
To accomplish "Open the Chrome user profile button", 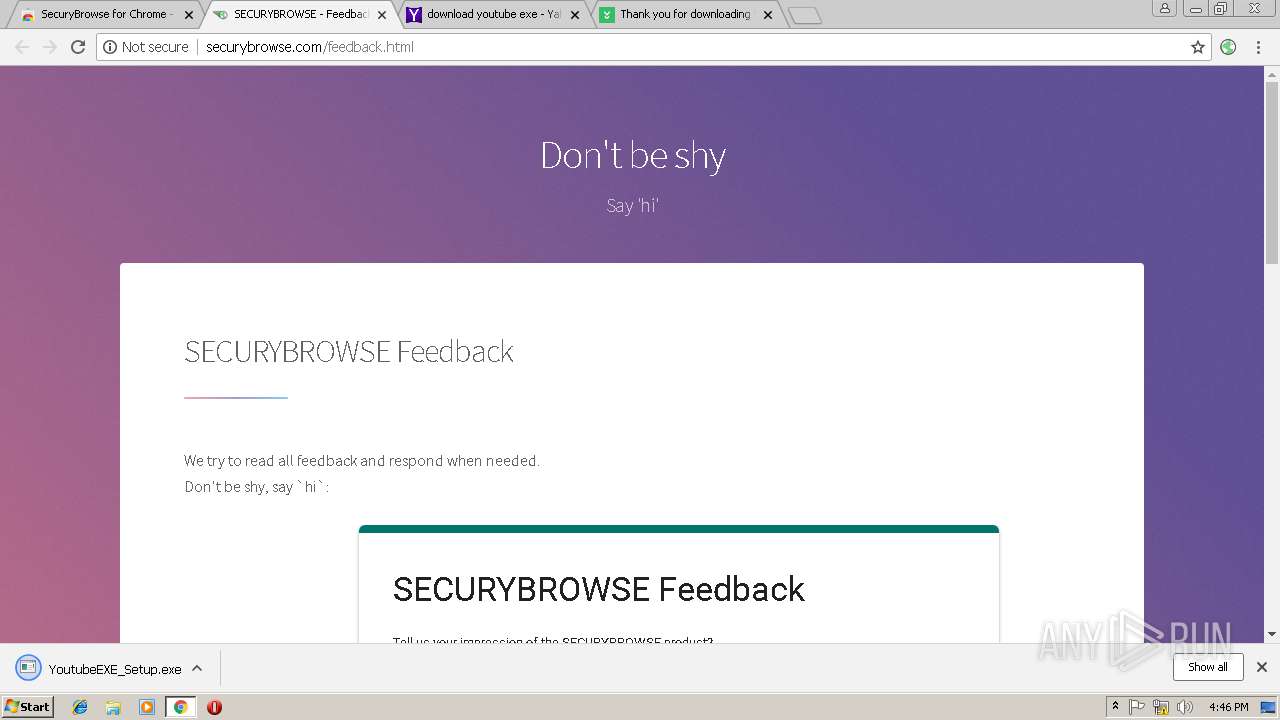I will point(1165,8).
